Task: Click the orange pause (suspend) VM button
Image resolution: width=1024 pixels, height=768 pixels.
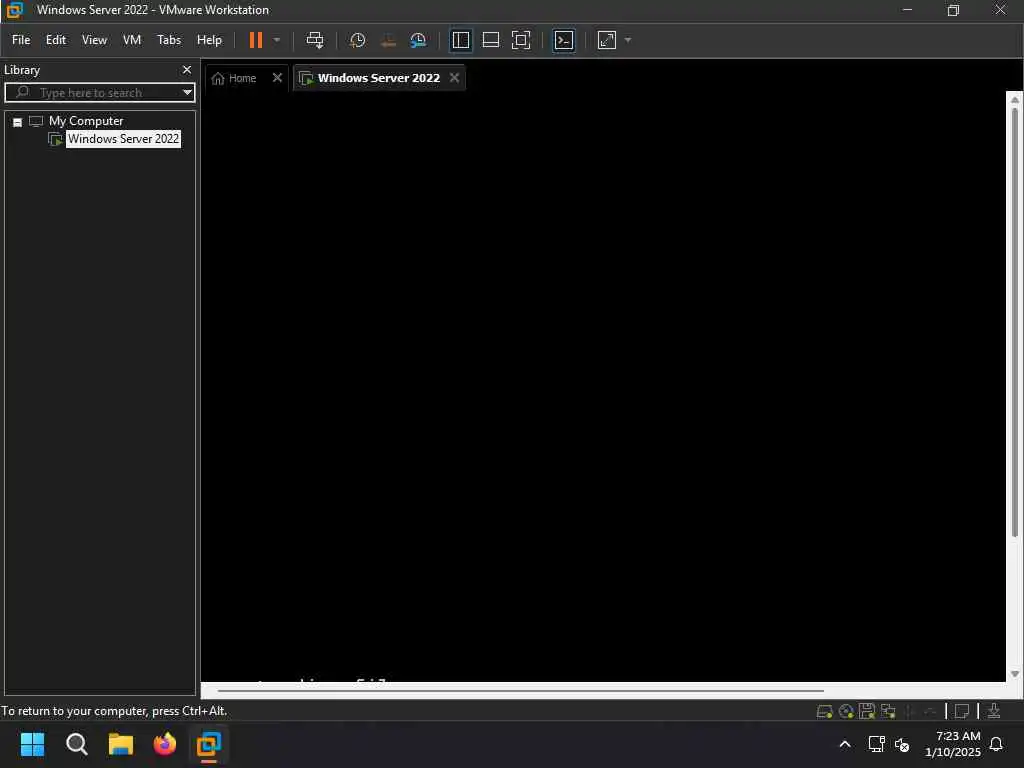Action: [x=255, y=40]
